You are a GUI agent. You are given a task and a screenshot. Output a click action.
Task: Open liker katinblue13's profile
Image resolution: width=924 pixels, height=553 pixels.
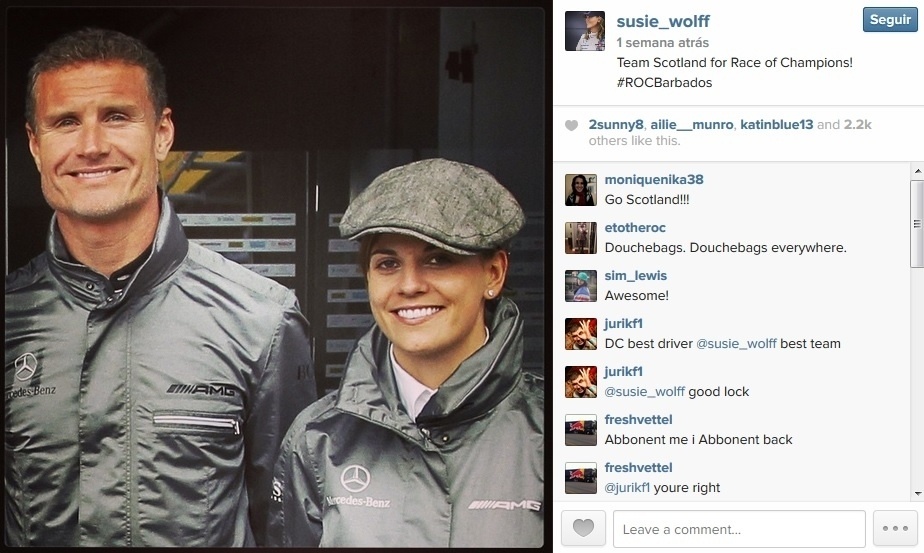point(777,124)
